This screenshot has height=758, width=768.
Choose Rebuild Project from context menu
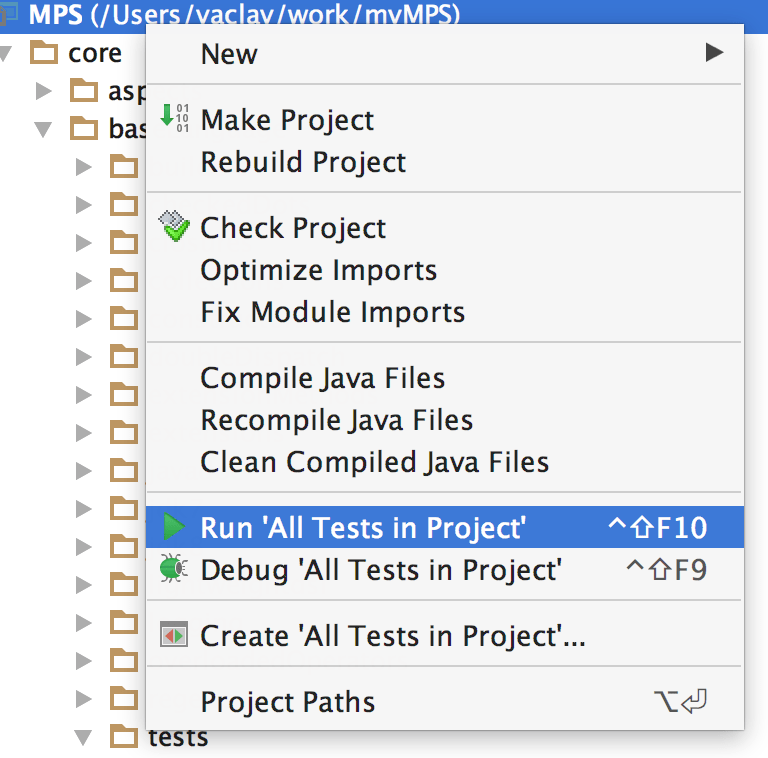click(303, 162)
